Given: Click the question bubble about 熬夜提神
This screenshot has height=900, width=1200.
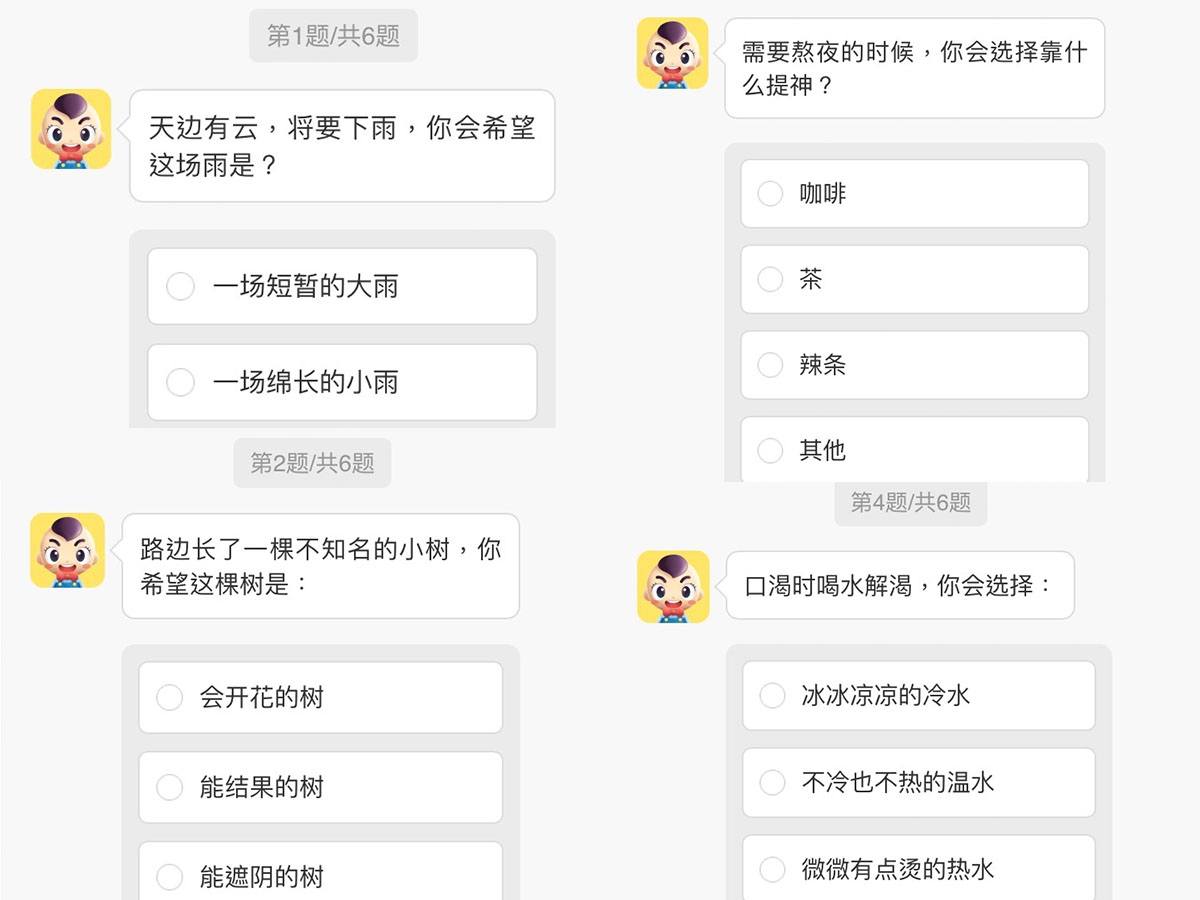Looking at the screenshot, I should point(914,68).
